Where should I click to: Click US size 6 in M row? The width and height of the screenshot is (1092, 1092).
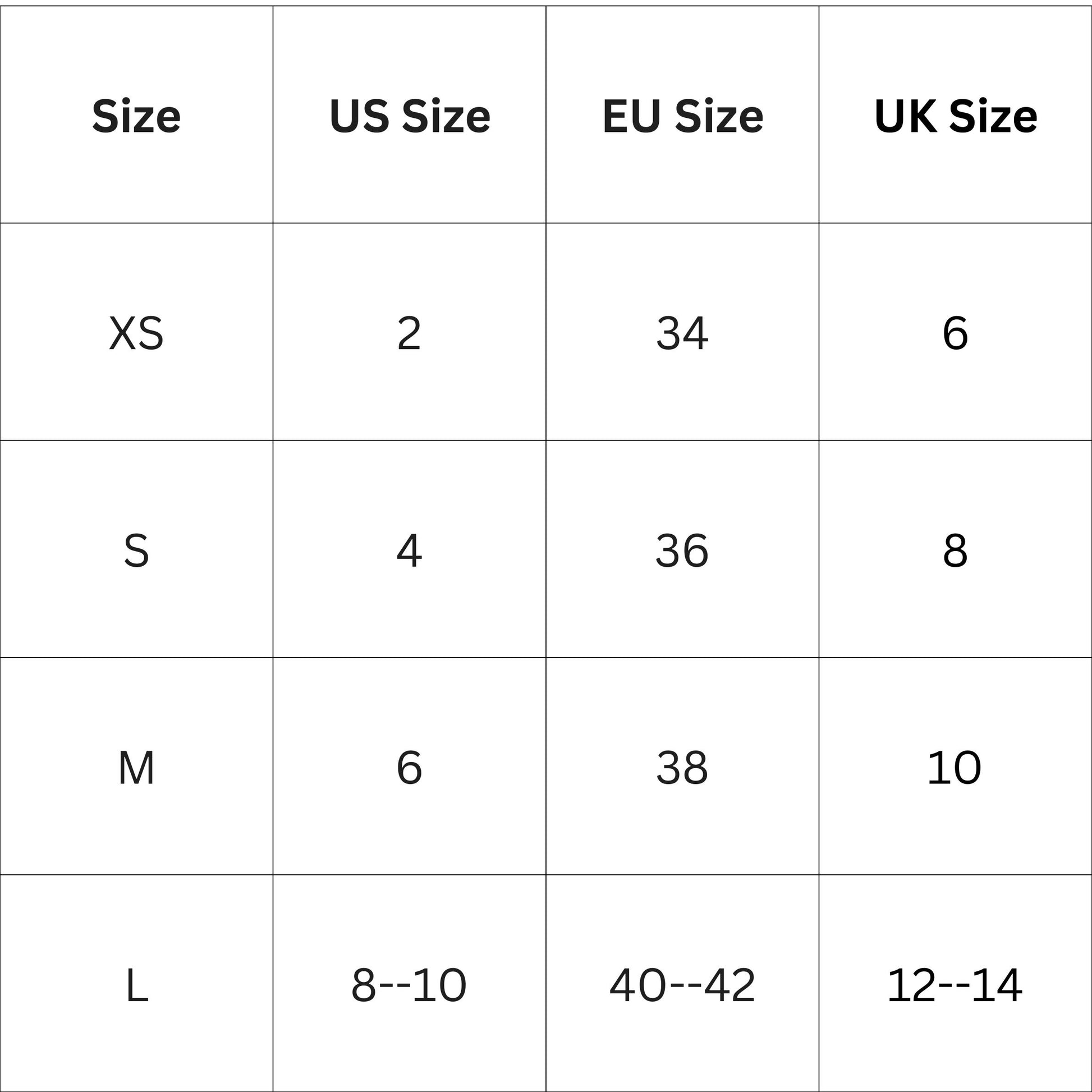409,768
